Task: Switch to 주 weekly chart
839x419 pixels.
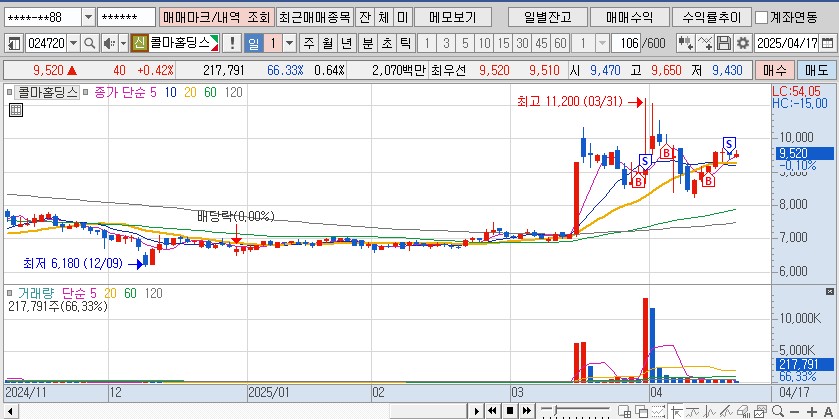Action: pyautogui.click(x=308, y=43)
